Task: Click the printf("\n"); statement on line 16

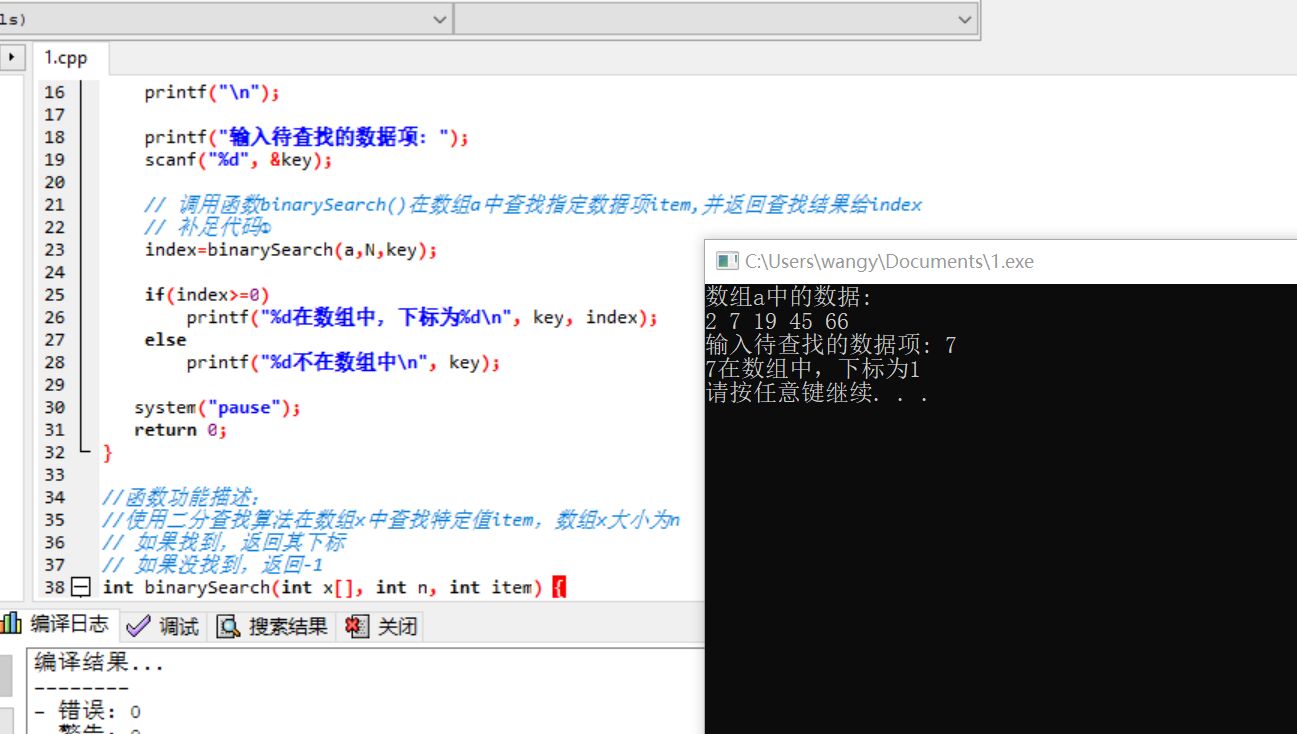Action: tap(212, 92)
